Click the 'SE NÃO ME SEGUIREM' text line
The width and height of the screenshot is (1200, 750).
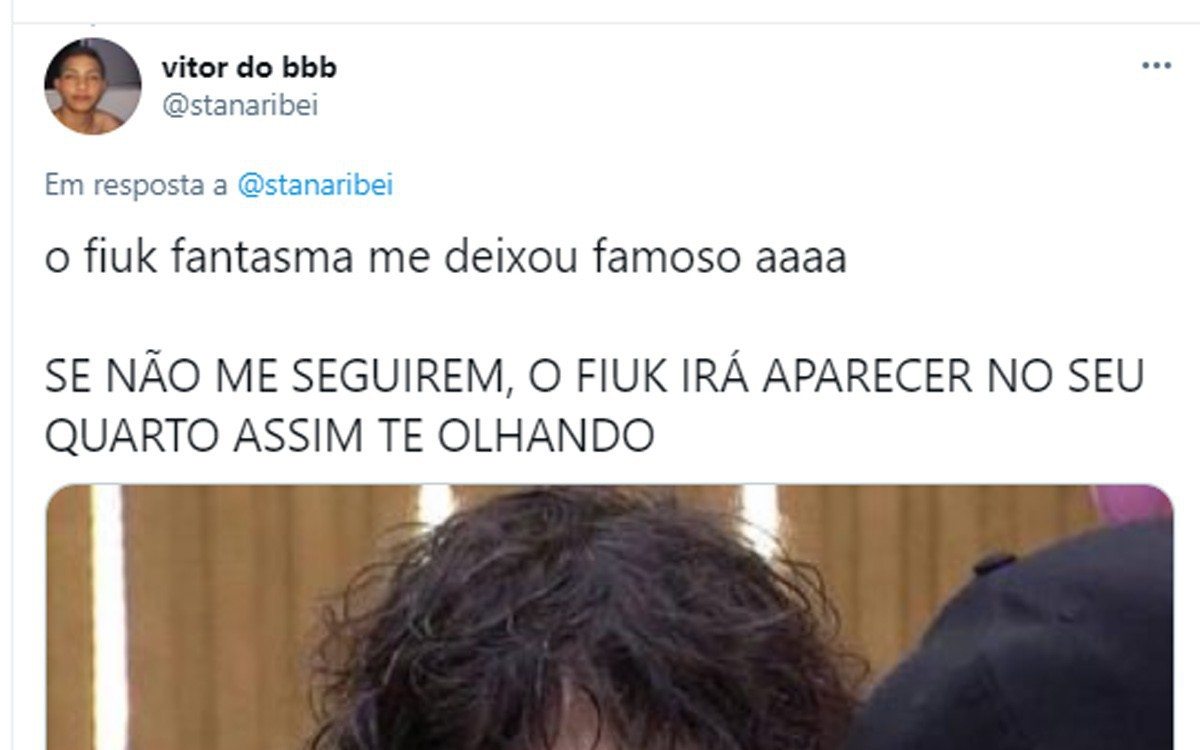coord(594,378)
